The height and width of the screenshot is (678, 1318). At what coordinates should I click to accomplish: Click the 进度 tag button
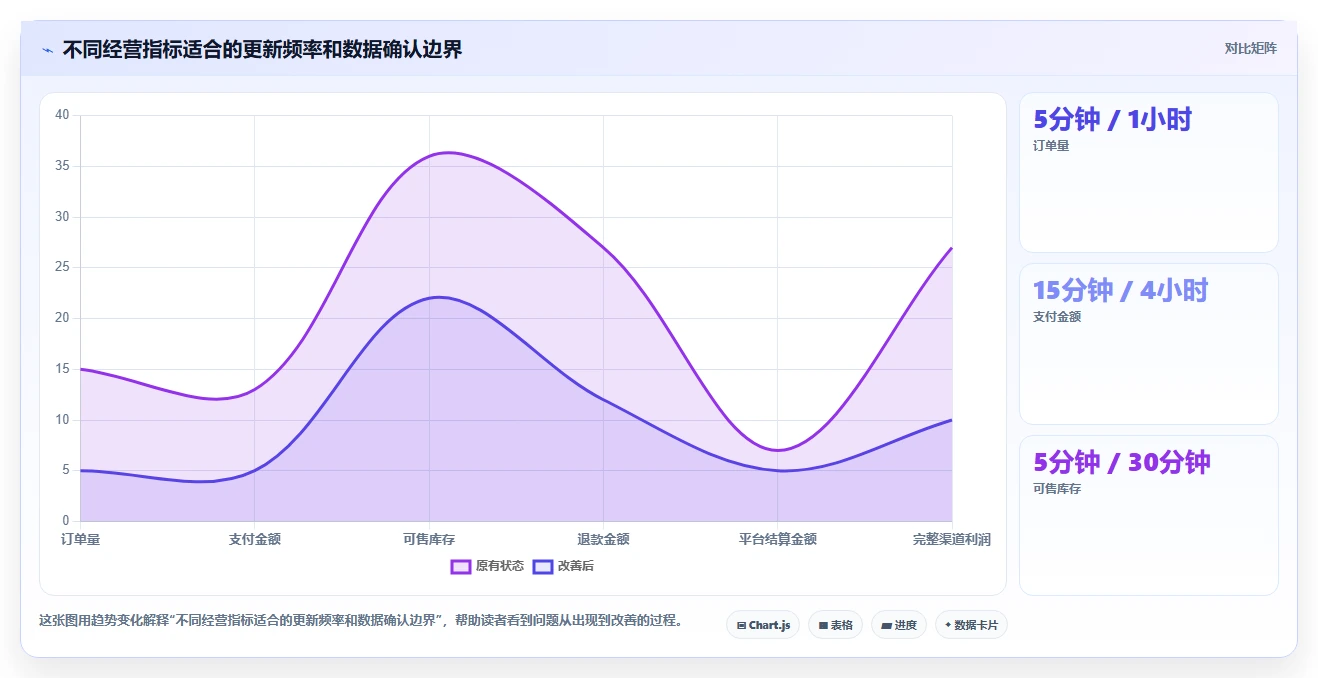[899, 625]
